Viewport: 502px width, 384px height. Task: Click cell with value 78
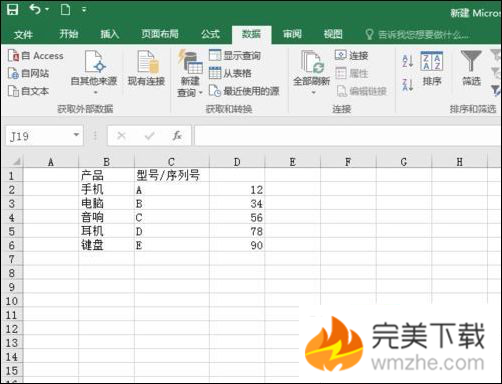coord(237,231)
